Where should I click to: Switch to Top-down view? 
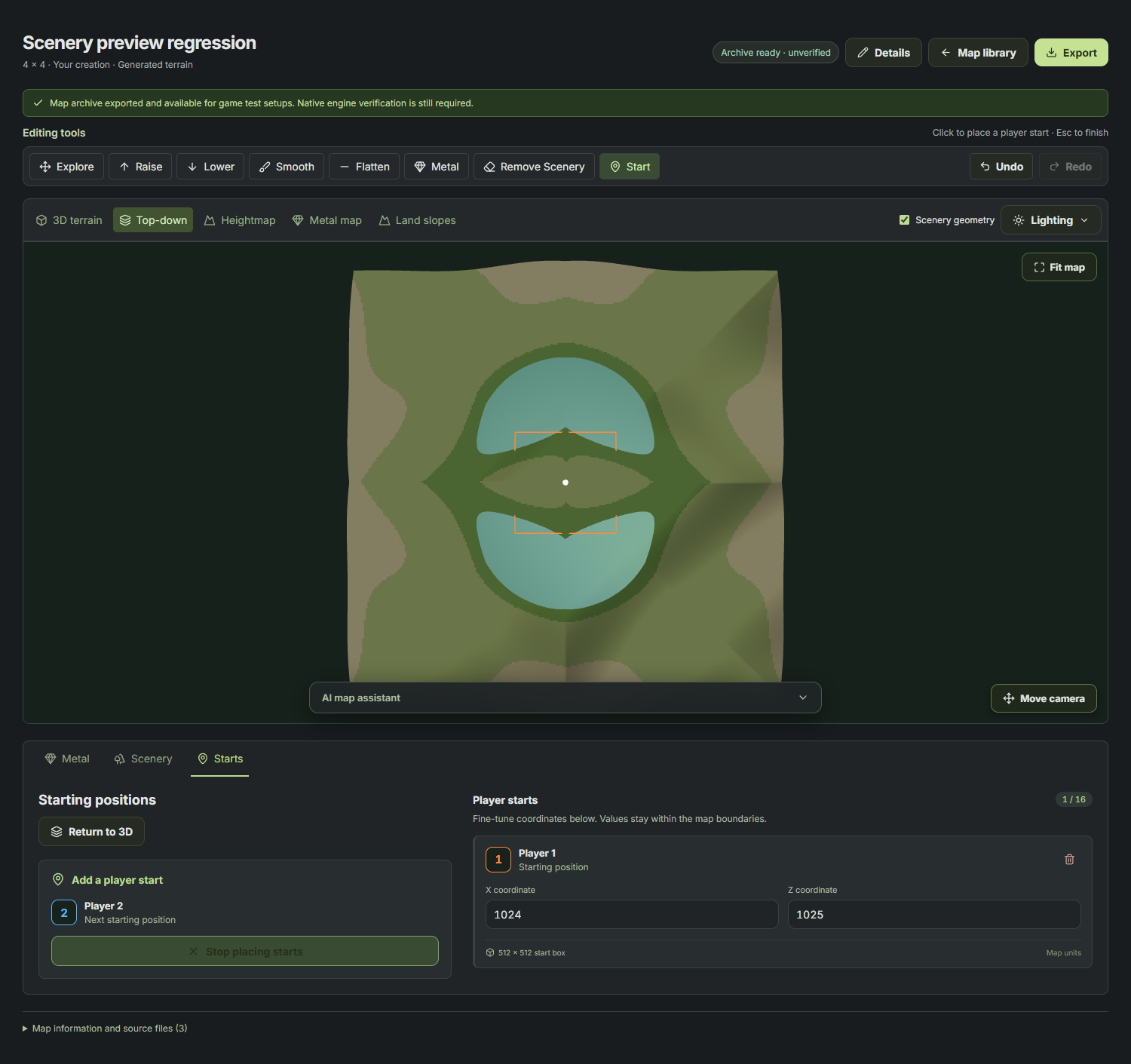click(x=153, y=220)
